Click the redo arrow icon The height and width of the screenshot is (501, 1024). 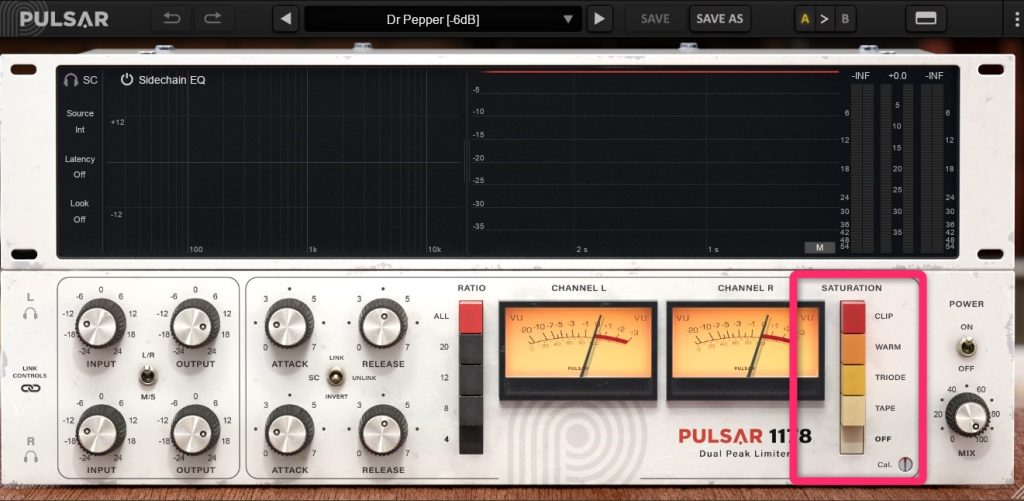(x=212, y=18)
